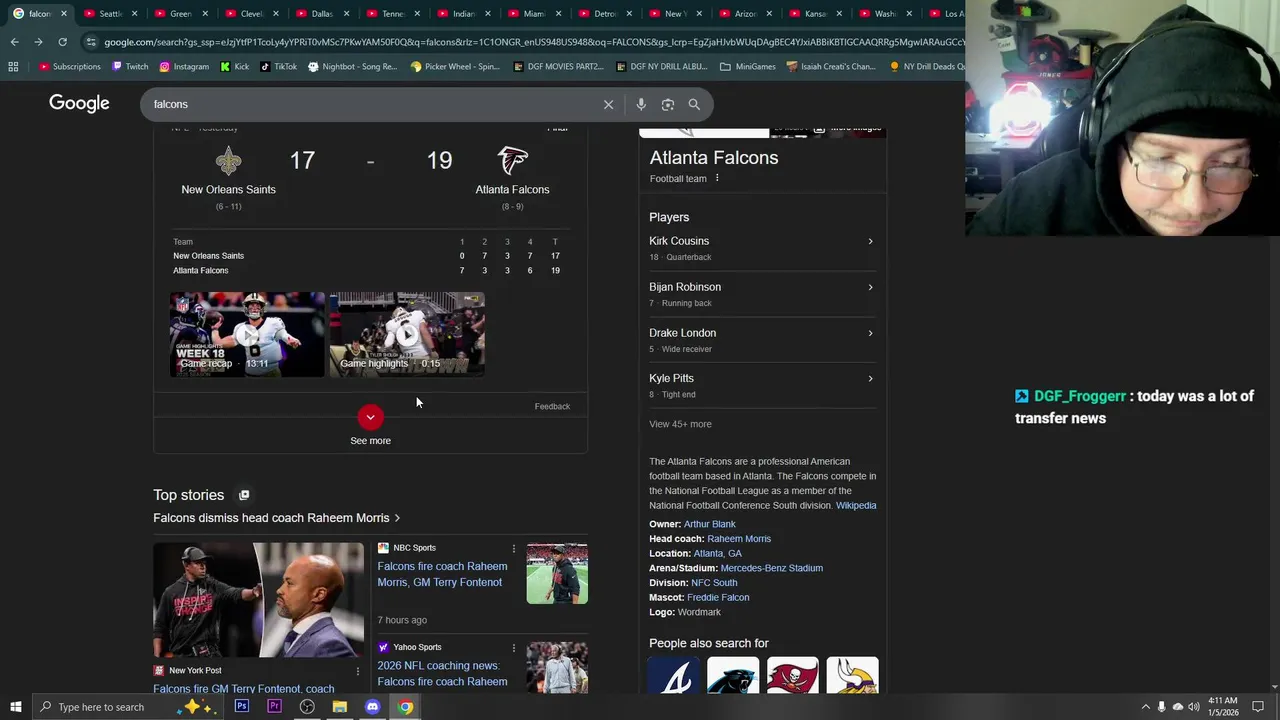Open Picker Wheel bookmark

pos(455,67)
